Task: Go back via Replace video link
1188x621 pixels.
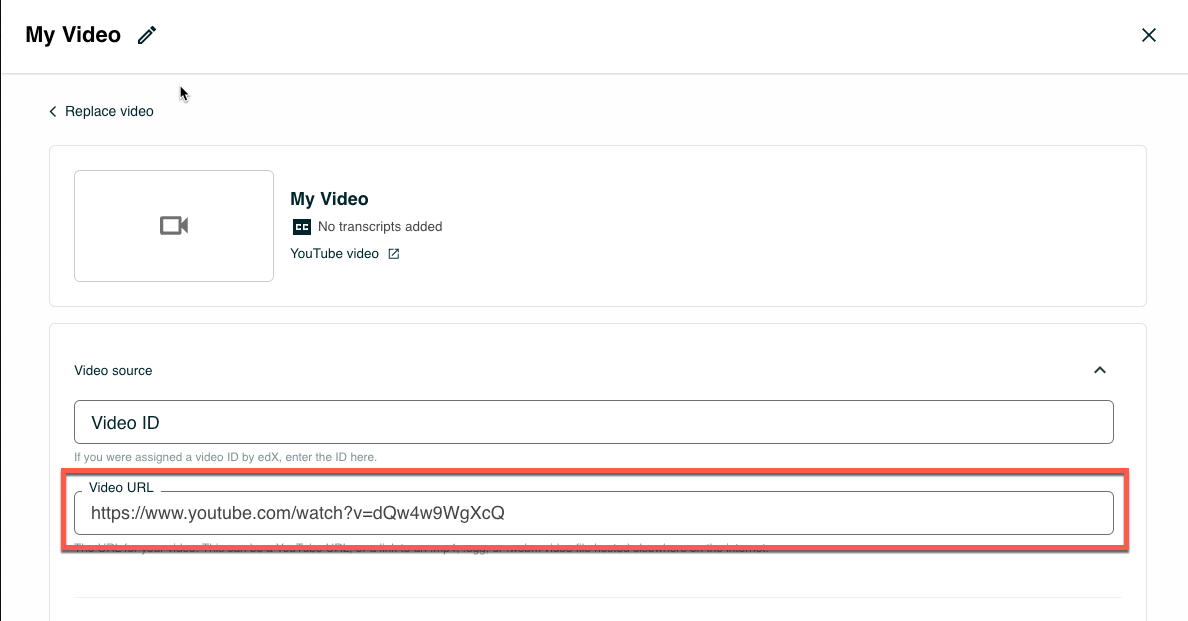Action: click(109, 112)
